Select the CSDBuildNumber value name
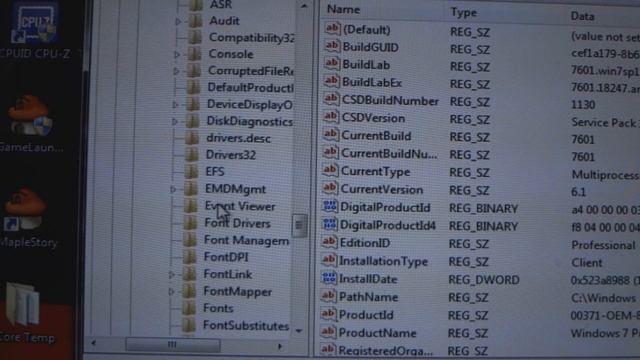 (390, 100)
